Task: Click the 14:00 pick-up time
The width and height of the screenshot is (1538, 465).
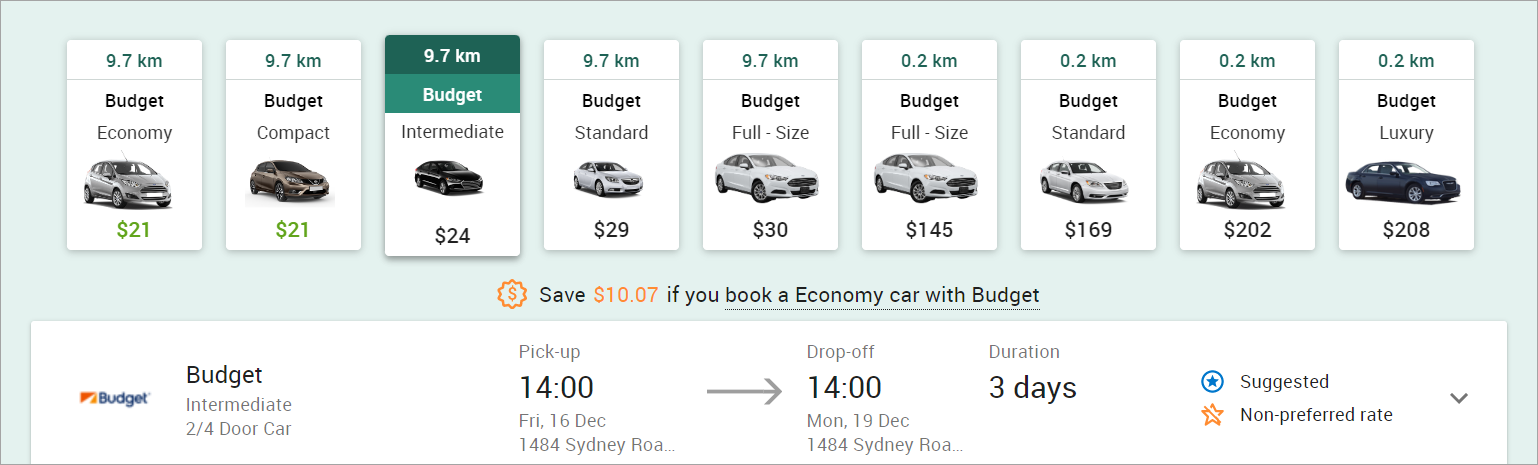Action: 556,387
